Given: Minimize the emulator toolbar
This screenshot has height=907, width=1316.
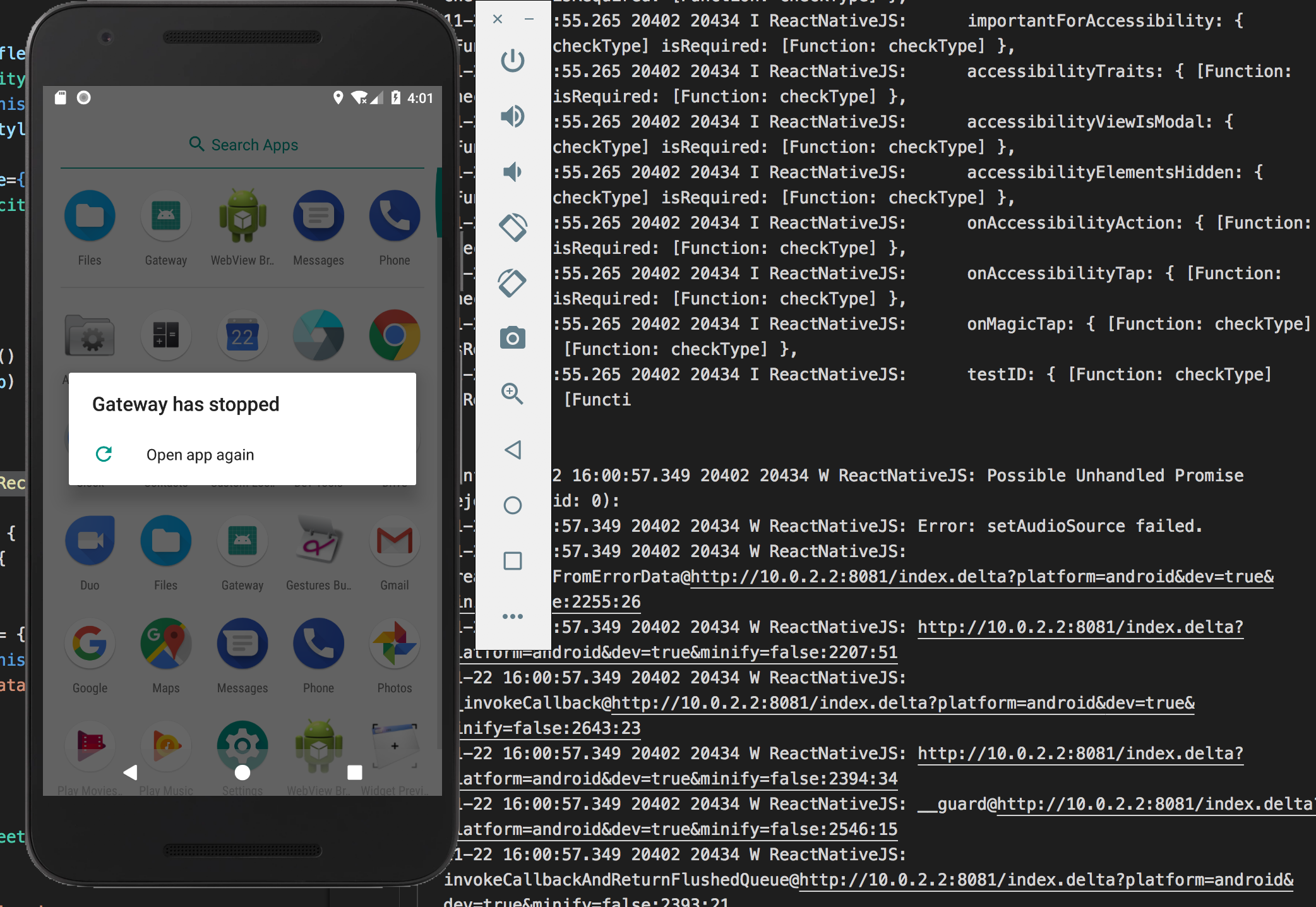Looking at the screenshot, I should (x=529, y=19).
